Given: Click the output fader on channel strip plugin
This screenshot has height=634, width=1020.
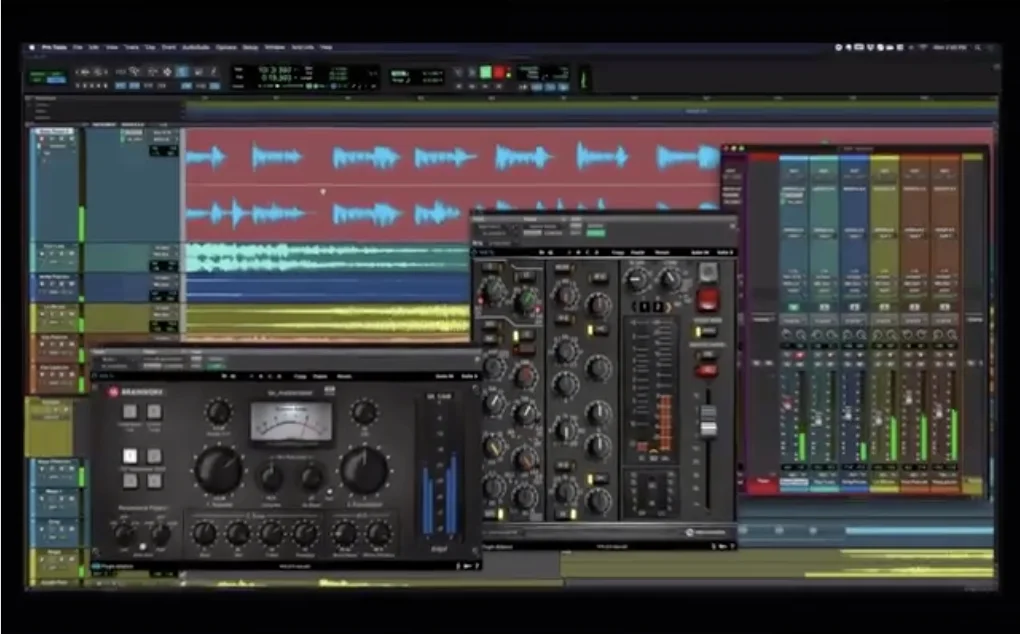Looking at the screenshot, I should (708, 420).
